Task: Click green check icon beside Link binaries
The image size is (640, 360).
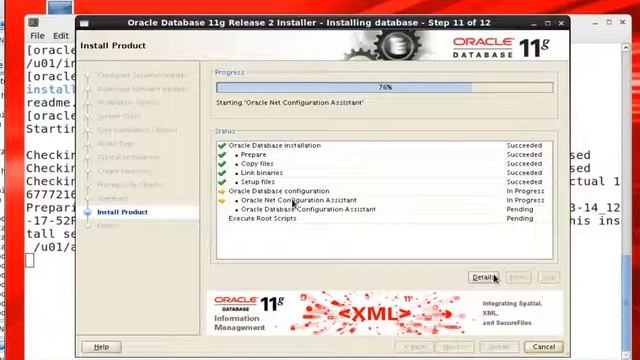Action: pos(222,173)
